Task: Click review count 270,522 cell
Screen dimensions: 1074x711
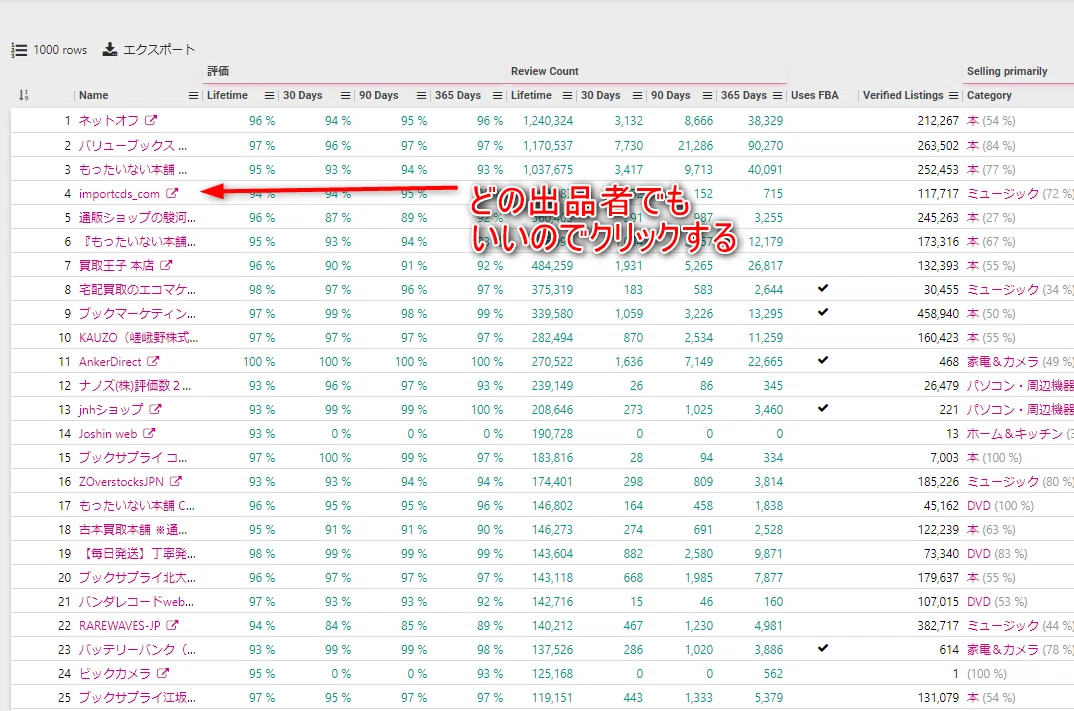Action: (552, 362)
